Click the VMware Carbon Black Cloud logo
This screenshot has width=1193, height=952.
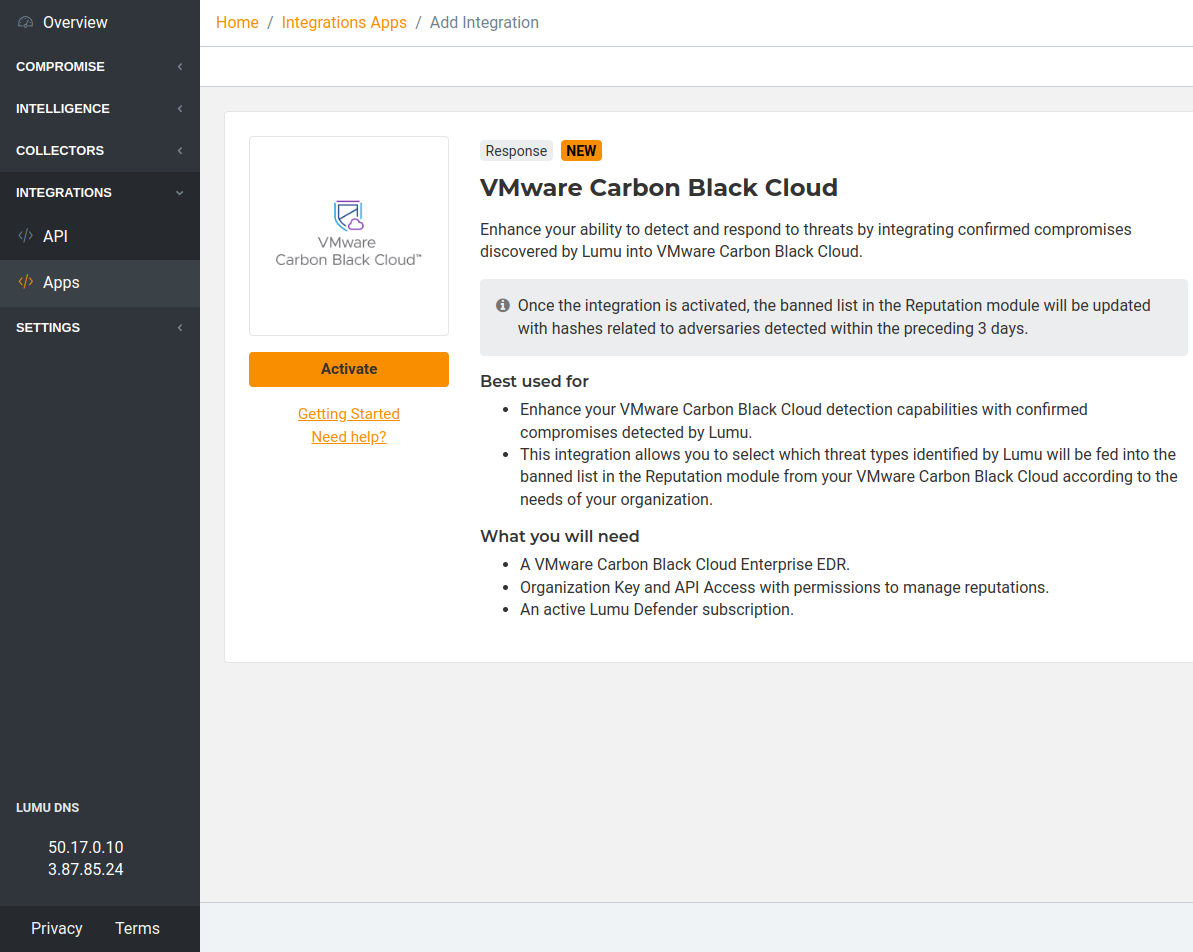pos(348,235)
